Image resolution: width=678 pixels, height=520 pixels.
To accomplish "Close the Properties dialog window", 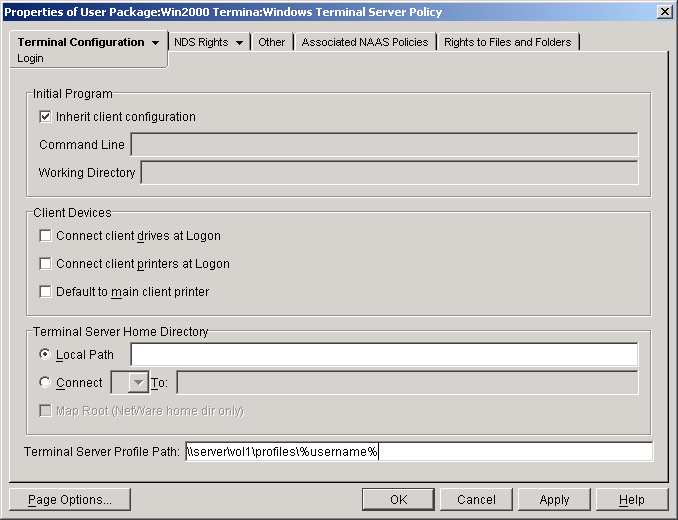I will pos(664,12).
